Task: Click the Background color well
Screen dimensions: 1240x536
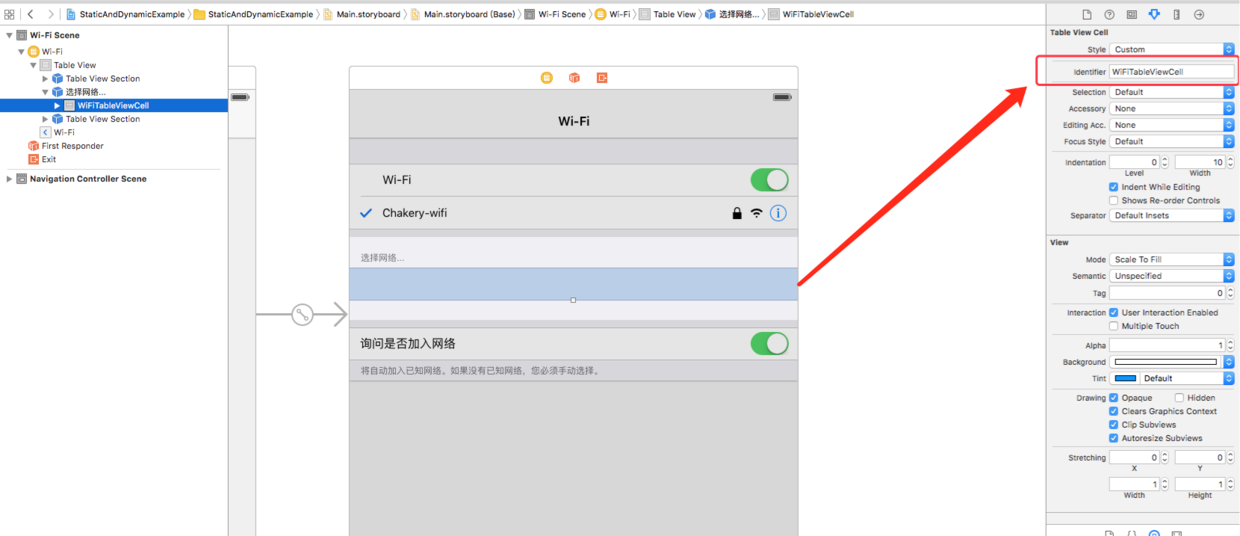Action: pyautogui.click(x=1166, y=362)
